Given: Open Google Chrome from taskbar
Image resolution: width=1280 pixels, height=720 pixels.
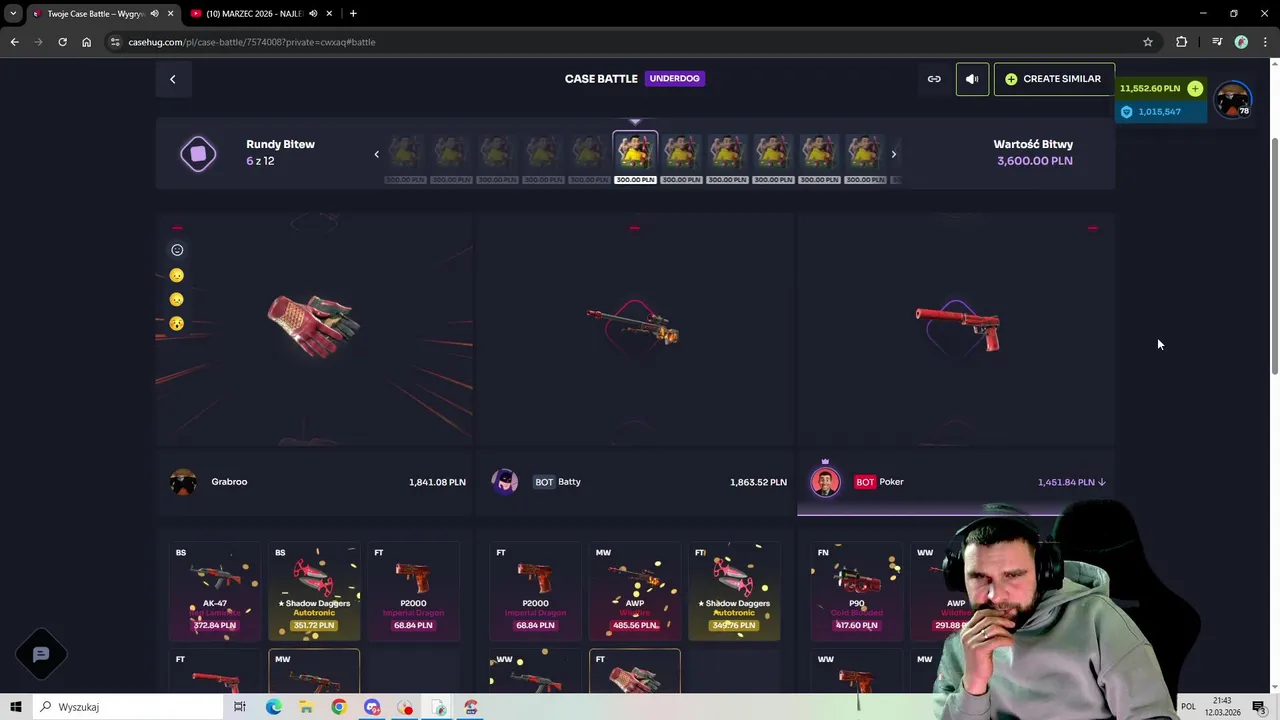Looking at the screenshot, I should coord(339,707).
